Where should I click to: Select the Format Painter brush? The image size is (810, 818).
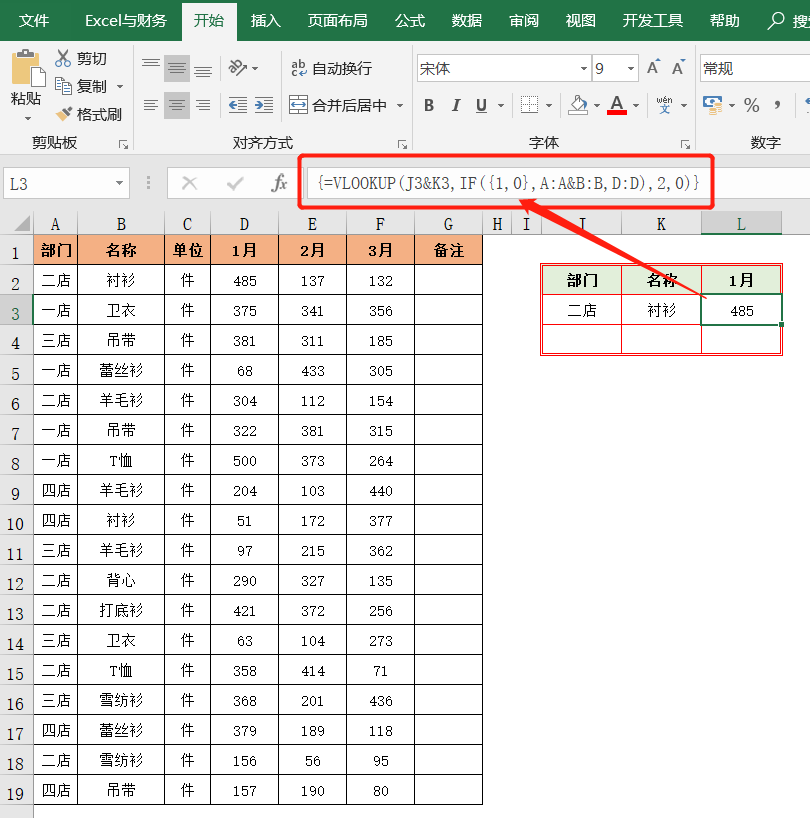click(x=64, y=114)
